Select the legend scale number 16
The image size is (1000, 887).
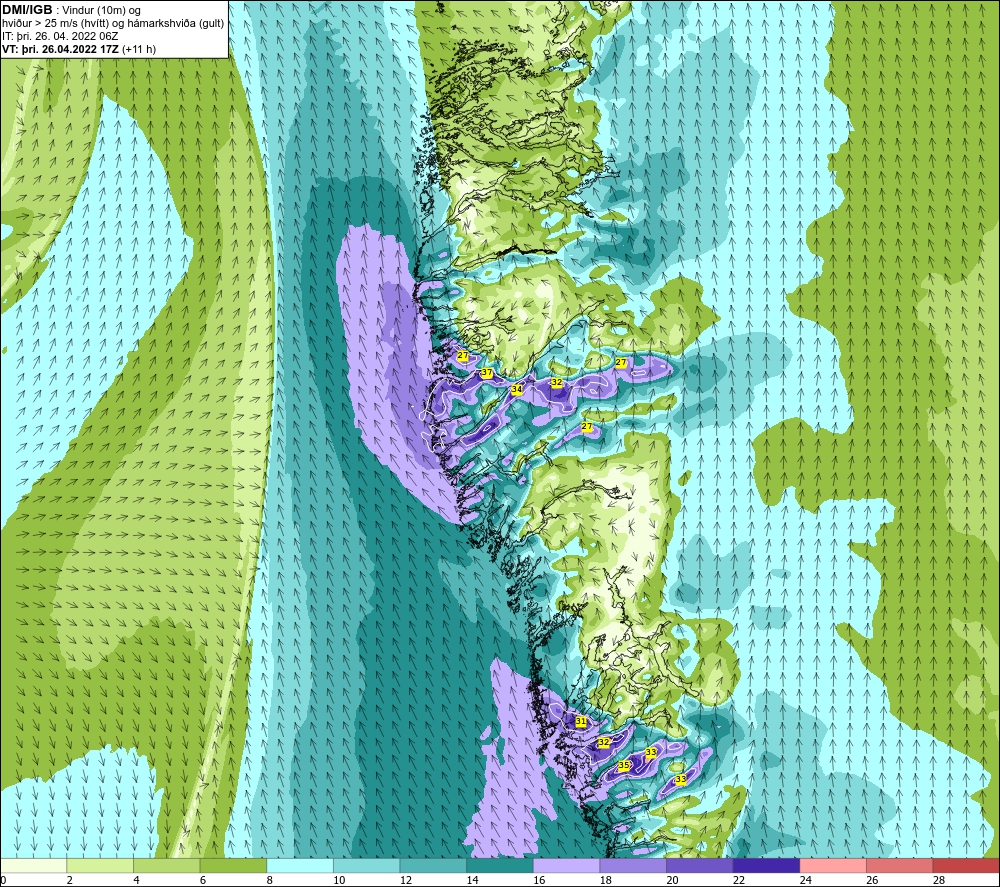click(x=539, y=880)
